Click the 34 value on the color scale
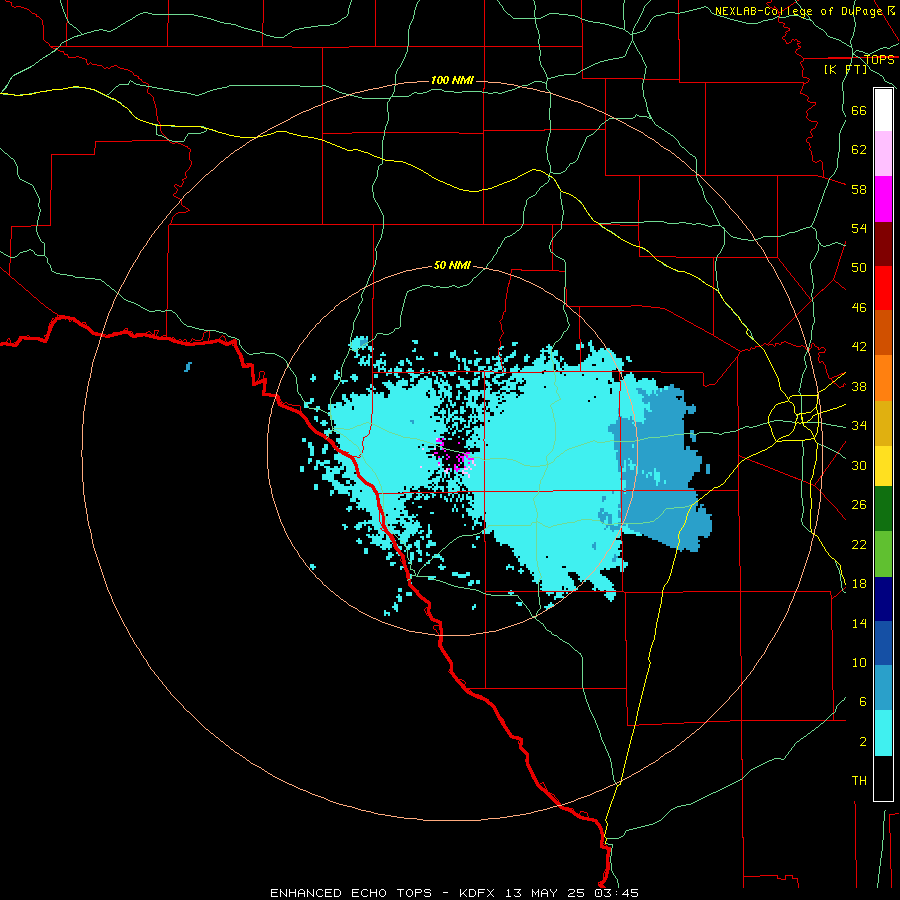Screen dimensions: 900x900 [859, 426]
